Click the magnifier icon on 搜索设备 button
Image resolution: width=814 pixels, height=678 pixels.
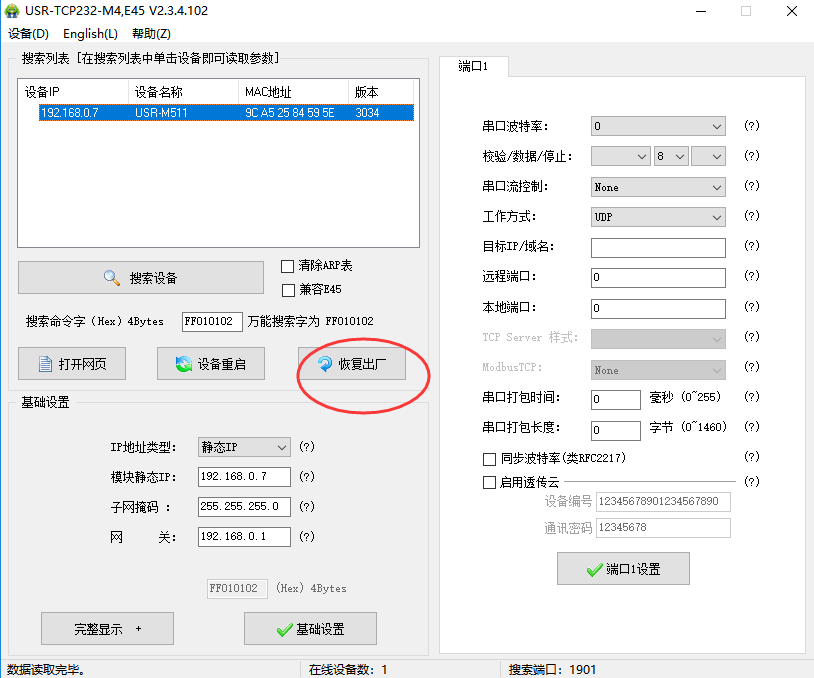pyautogui.click(x=112, y=278)
